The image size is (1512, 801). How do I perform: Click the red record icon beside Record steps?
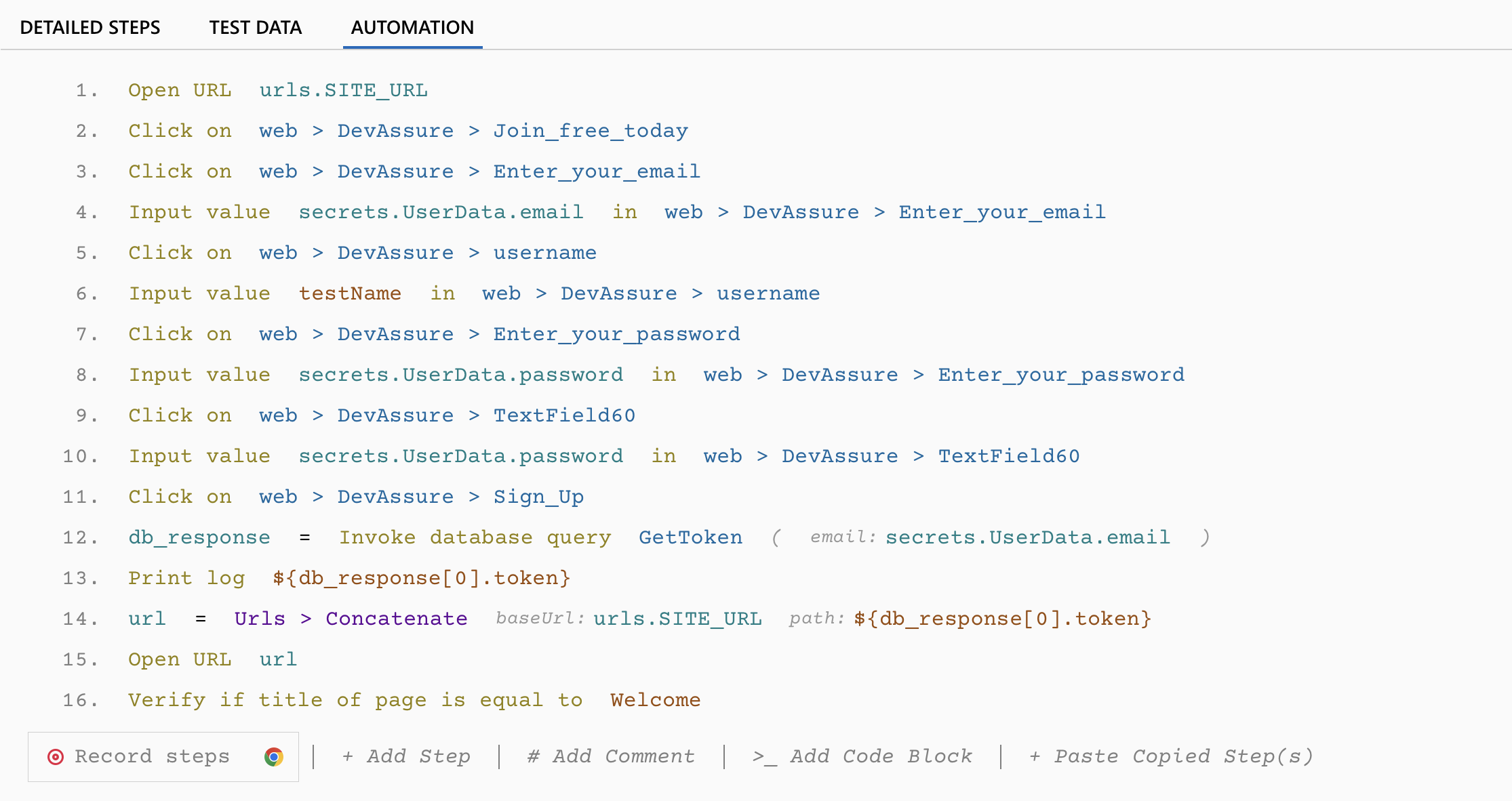56,756
